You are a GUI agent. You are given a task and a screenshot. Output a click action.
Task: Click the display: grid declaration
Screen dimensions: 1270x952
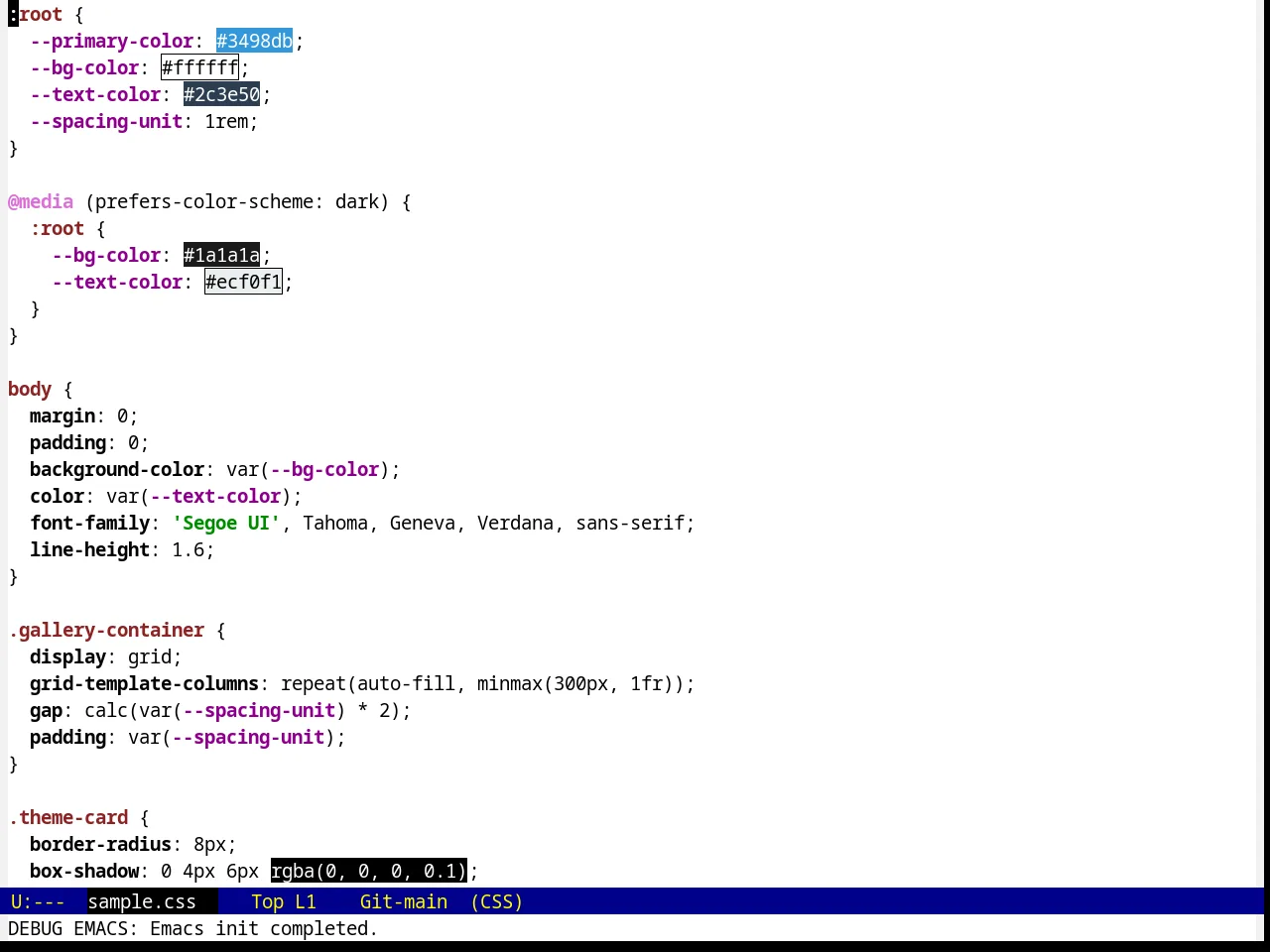106,656
